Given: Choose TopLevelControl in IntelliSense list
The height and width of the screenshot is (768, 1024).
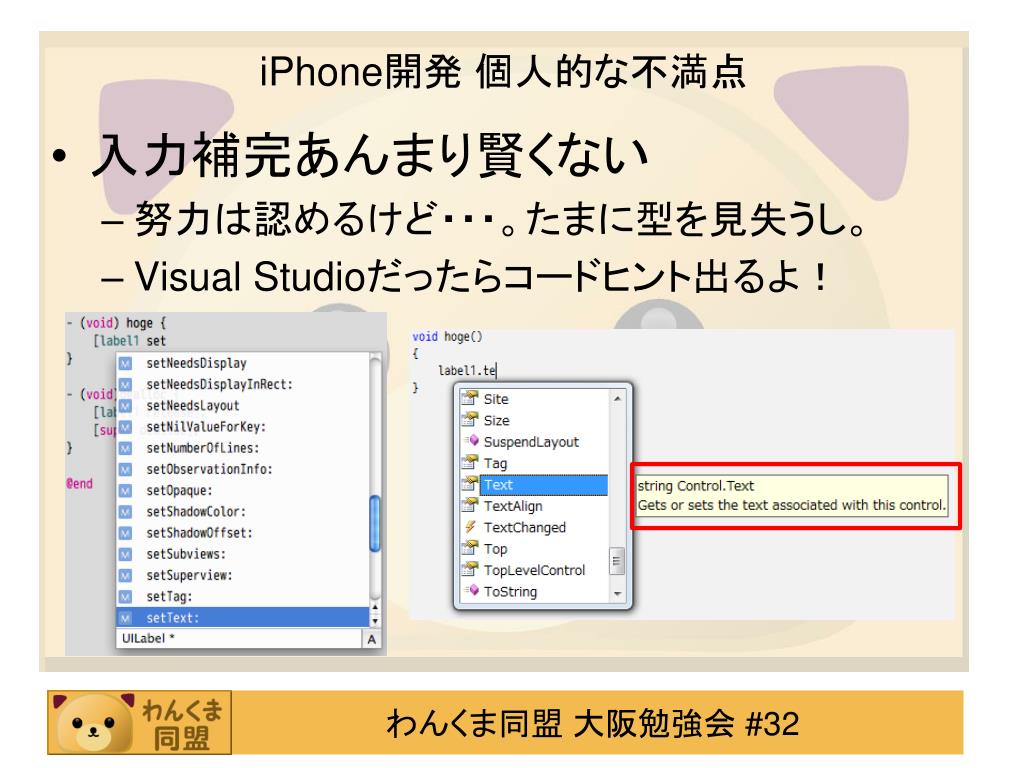Looking at the screenshot, I should pyautogui.click(x=534, y=570).
